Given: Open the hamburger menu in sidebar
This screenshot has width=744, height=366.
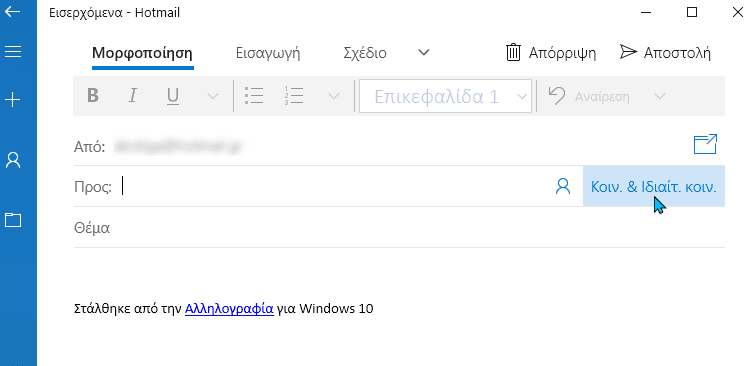Looking at the screenshot, I should [12, 51].
